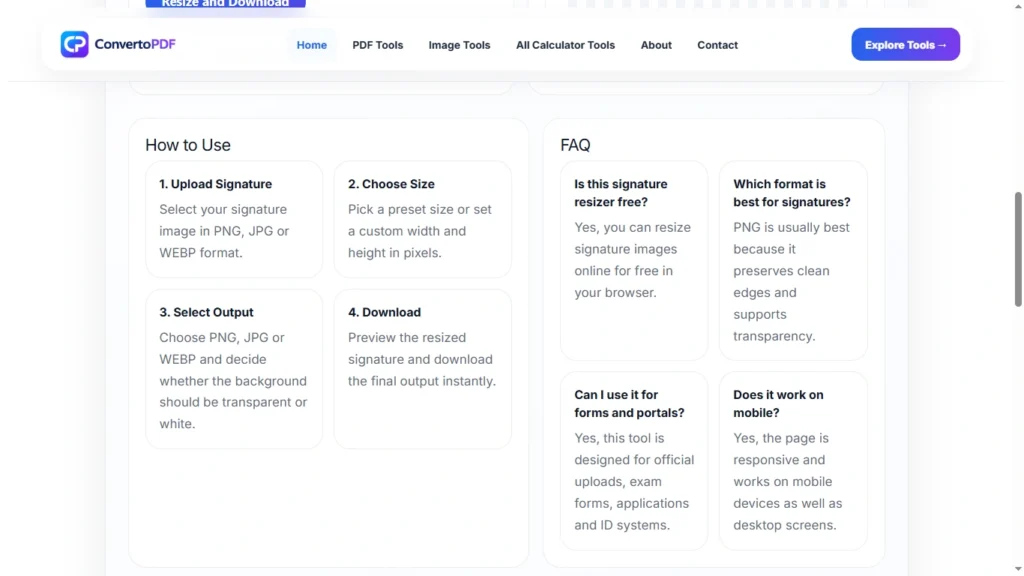Click the ConvertoPDF logo icon
Viewport: 1024px width, 576px height.
point(74,44)
